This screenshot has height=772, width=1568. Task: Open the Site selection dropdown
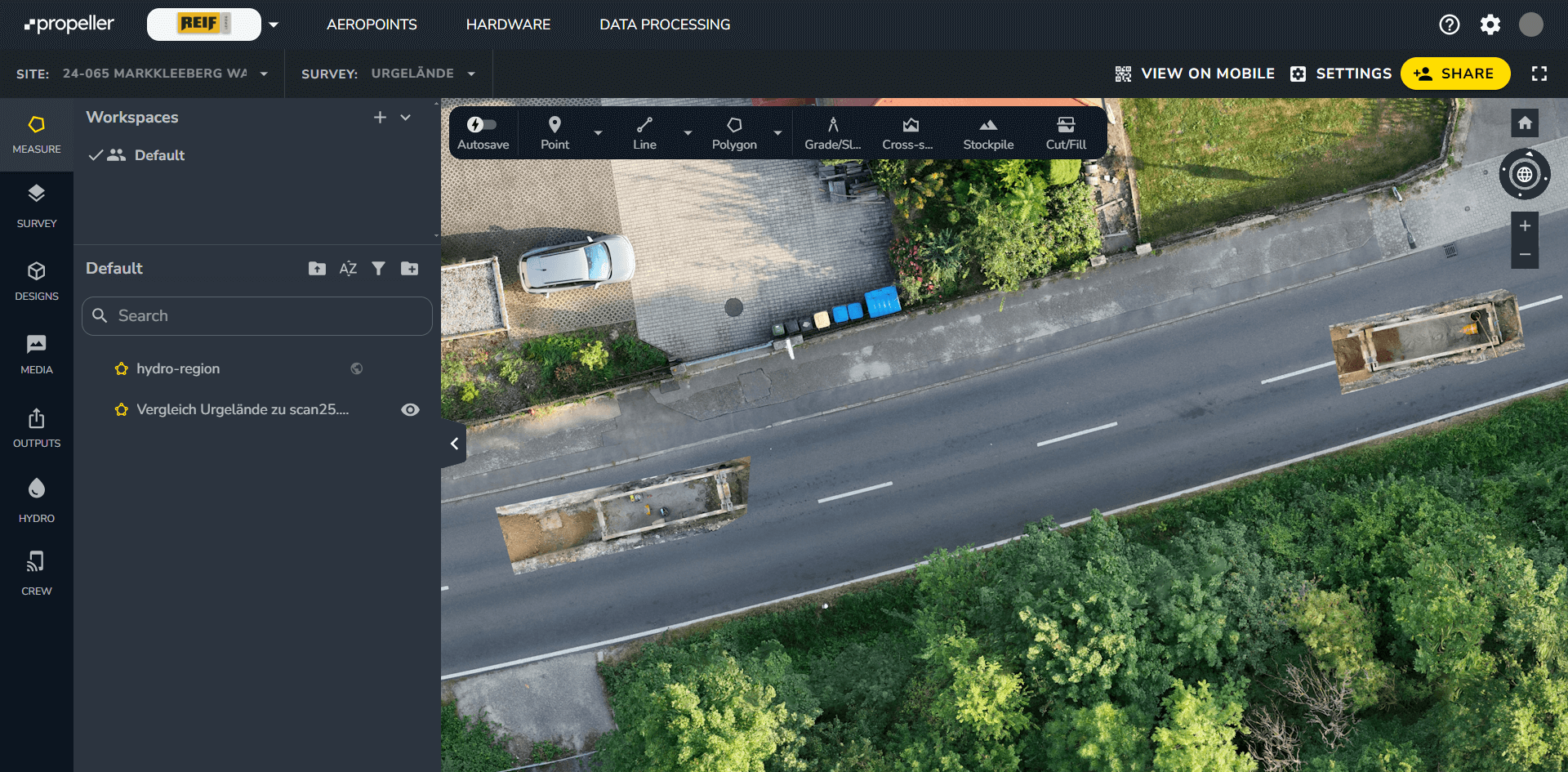click(163, 74)
